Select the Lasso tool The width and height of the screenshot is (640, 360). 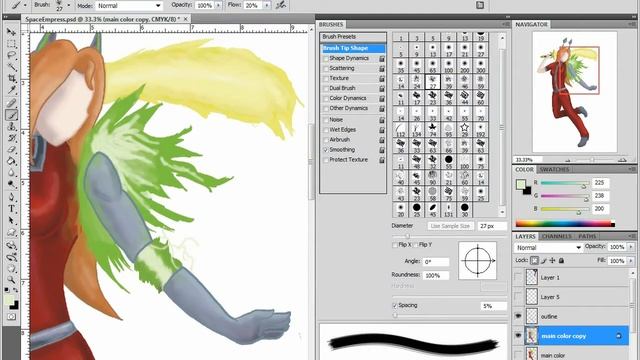(x=11, y=56)
